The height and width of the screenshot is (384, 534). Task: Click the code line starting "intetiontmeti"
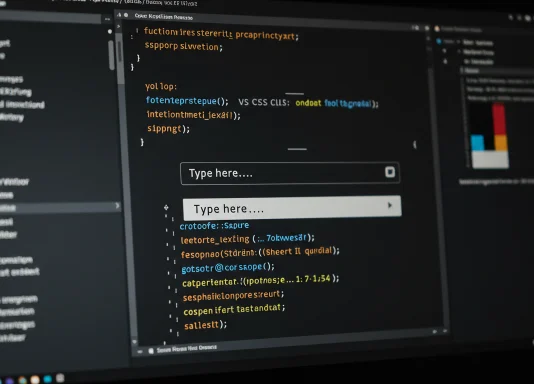coord(193,115)
